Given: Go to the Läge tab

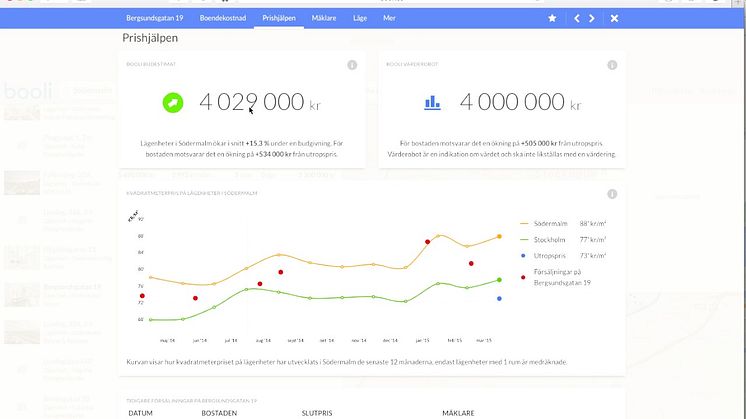Looking at the screenshot, I should coord(360,18).
